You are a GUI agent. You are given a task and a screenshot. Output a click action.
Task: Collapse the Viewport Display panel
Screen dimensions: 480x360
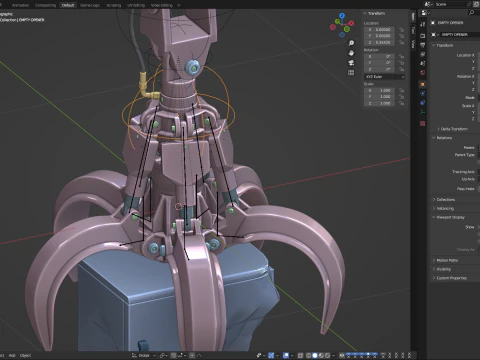coord(450,217)
